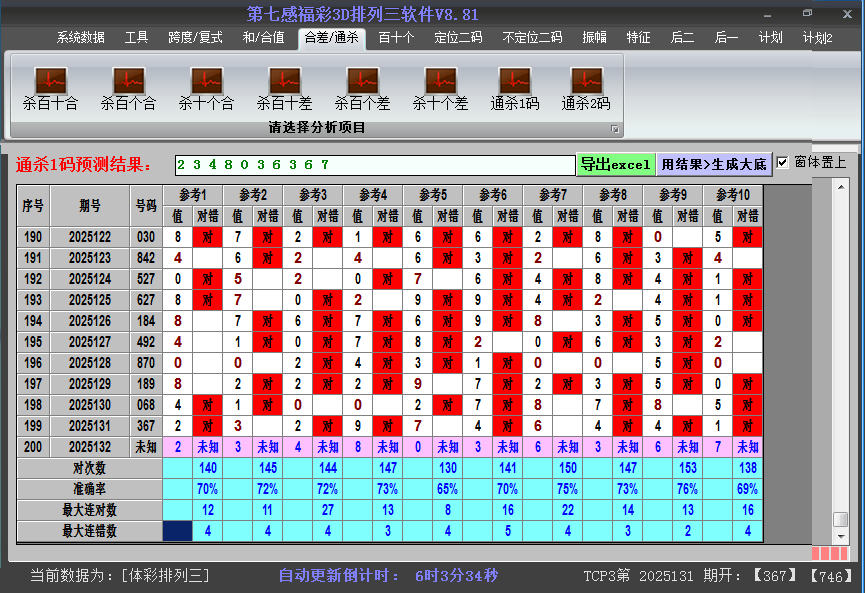
Task: Switch to the 不定位二码 tab
Action: click(532, 38)
